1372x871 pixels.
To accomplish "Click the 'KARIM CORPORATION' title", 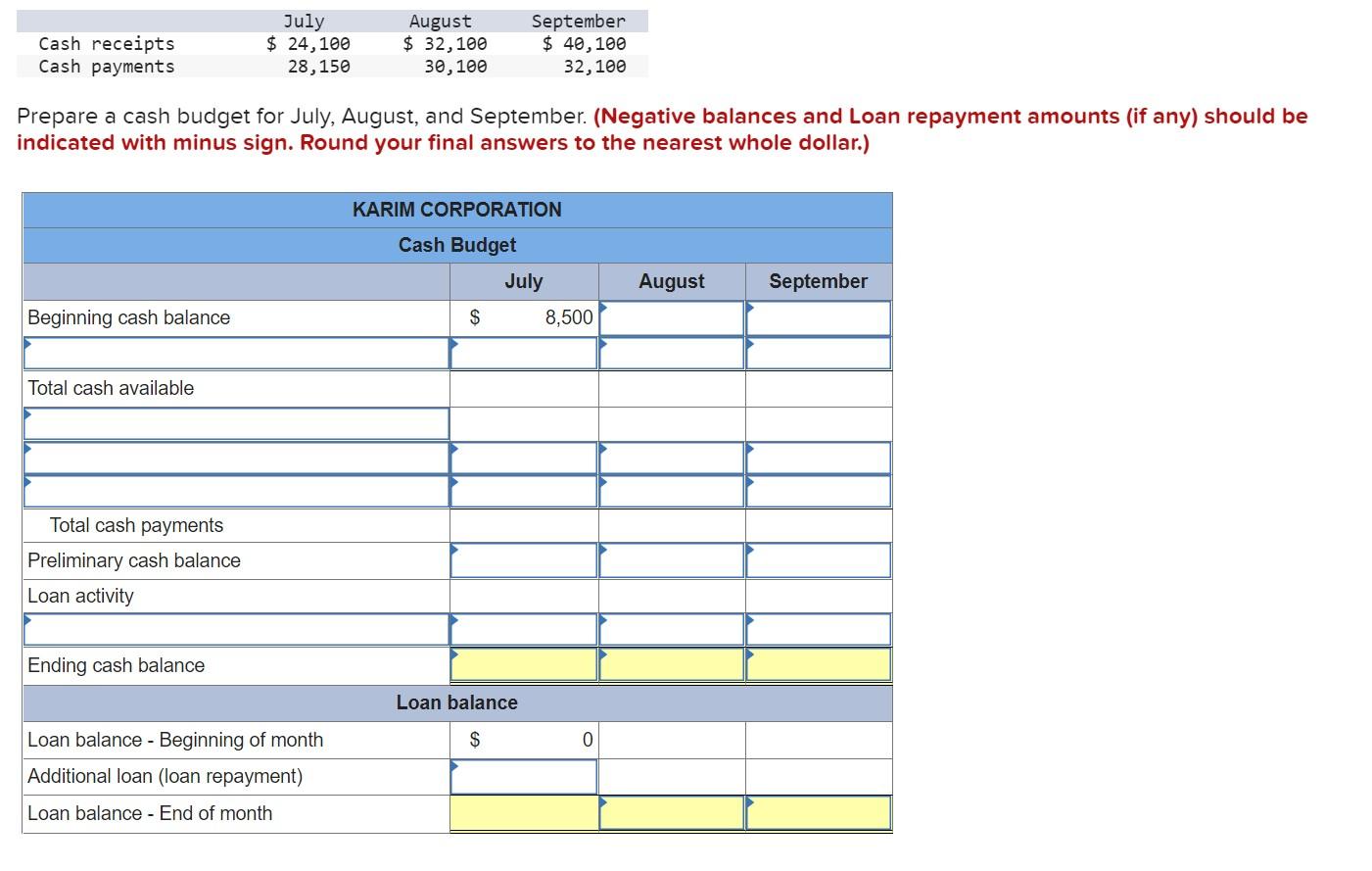I will point(457,210).
